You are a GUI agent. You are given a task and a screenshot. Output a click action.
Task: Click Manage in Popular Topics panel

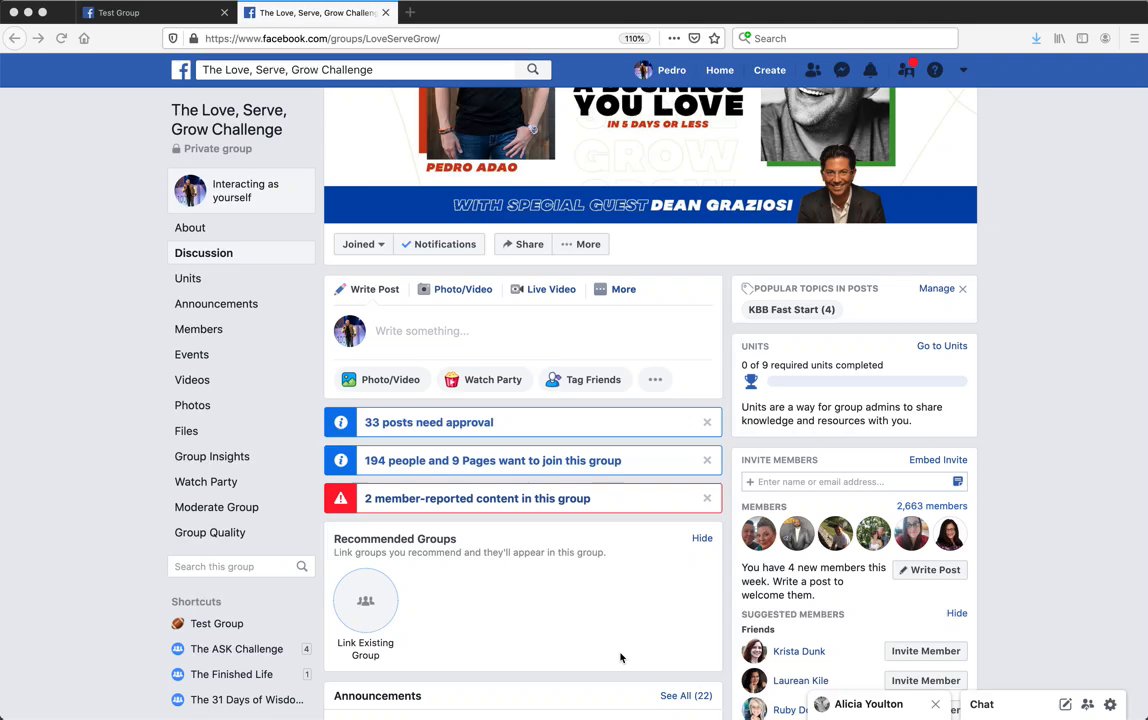(936, 289)
